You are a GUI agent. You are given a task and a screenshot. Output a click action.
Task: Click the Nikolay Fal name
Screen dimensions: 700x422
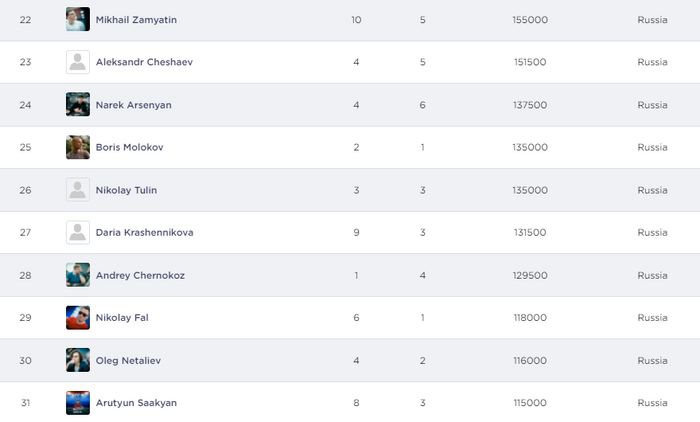click(122, 317)
